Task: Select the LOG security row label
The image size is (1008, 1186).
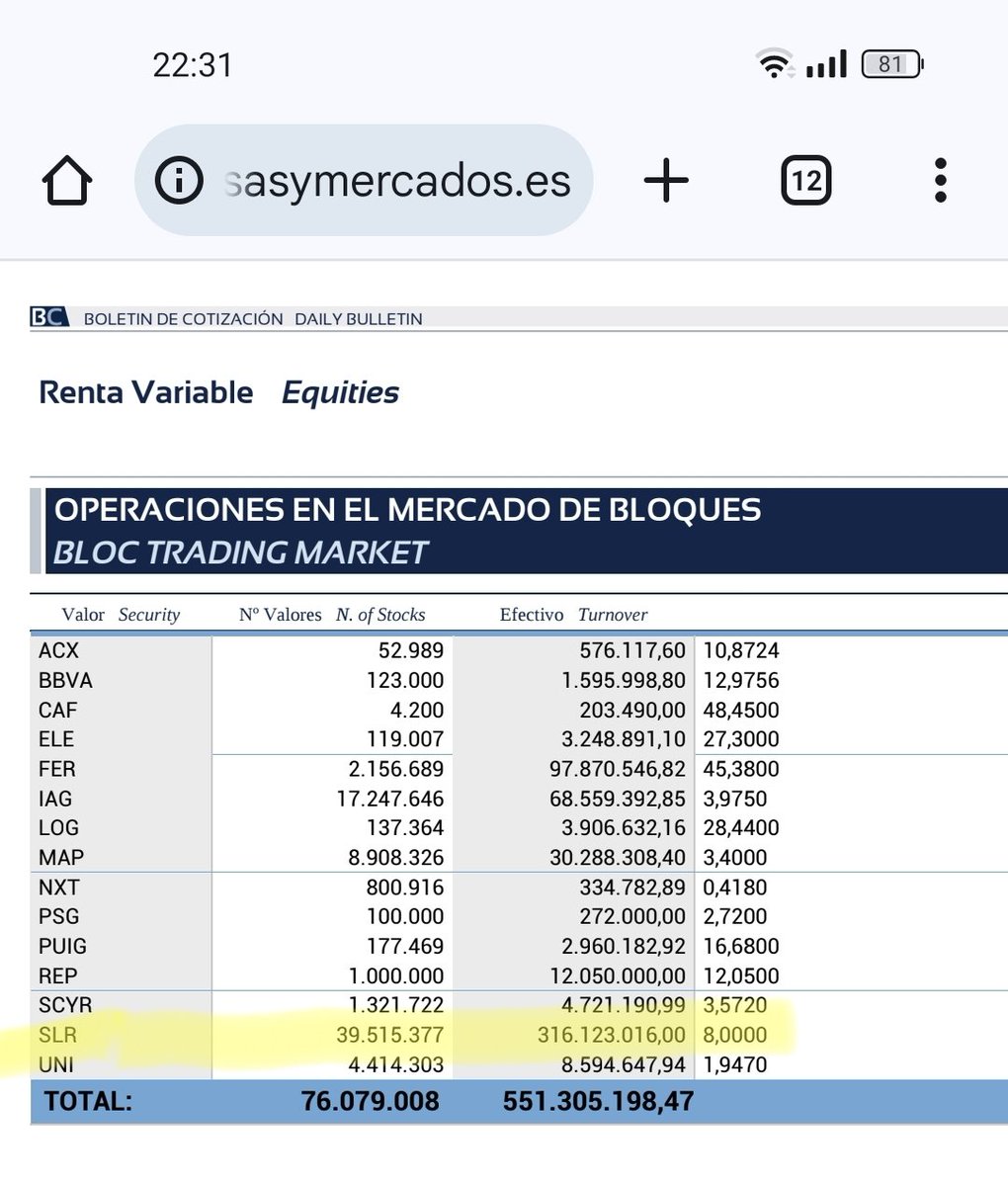Action: [58, 828]
